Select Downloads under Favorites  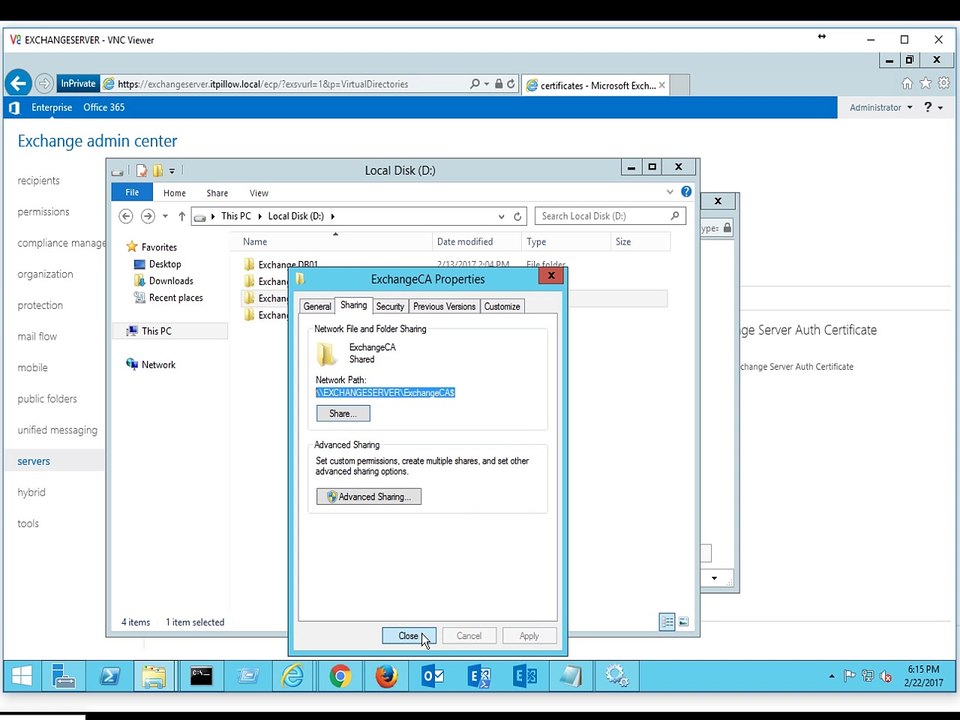[x=171, y=280]
